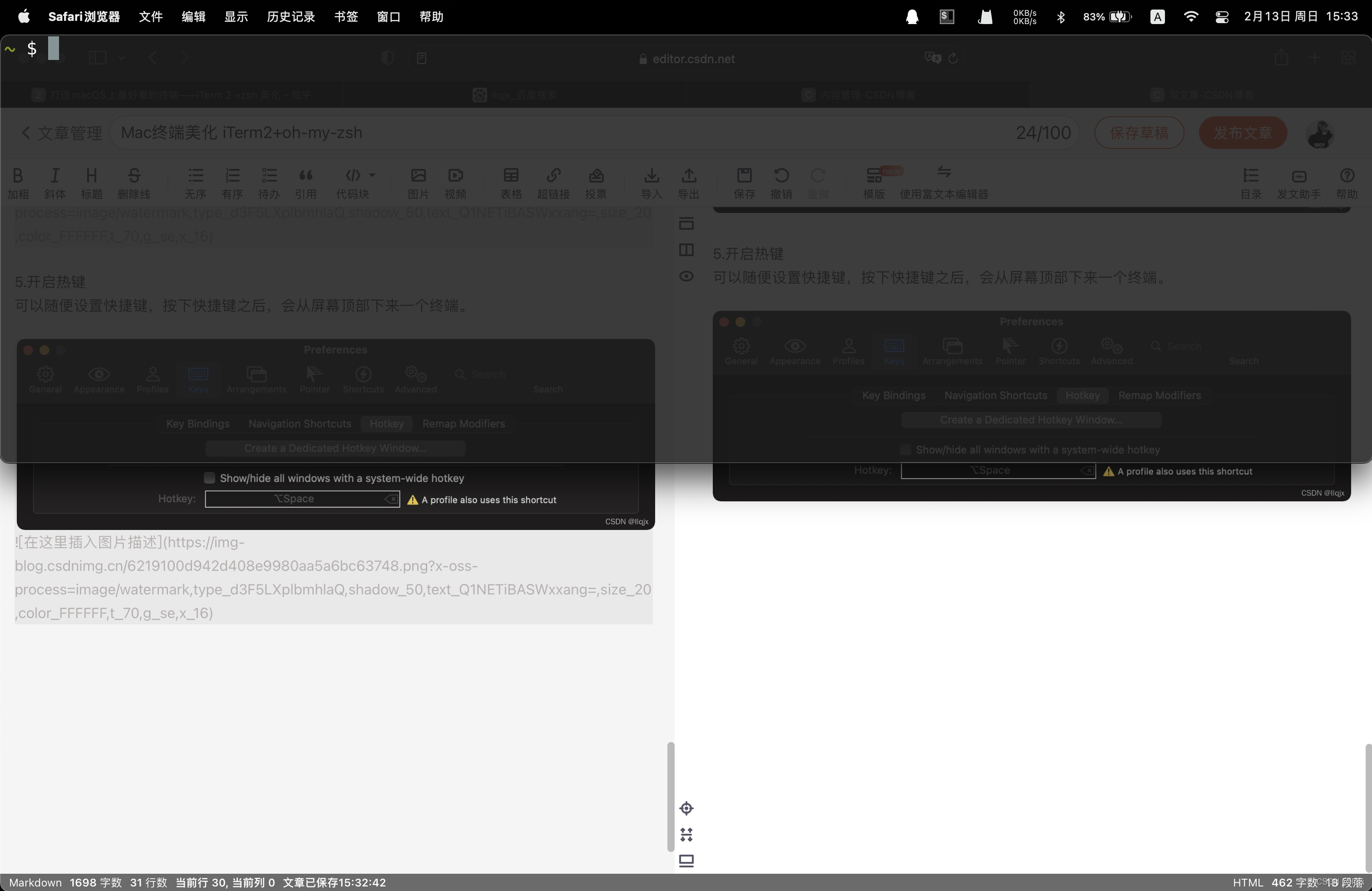Expand Safari sidebar dropdown chevron
Viewport: 1372px width, 891px height.
(121, 58)
